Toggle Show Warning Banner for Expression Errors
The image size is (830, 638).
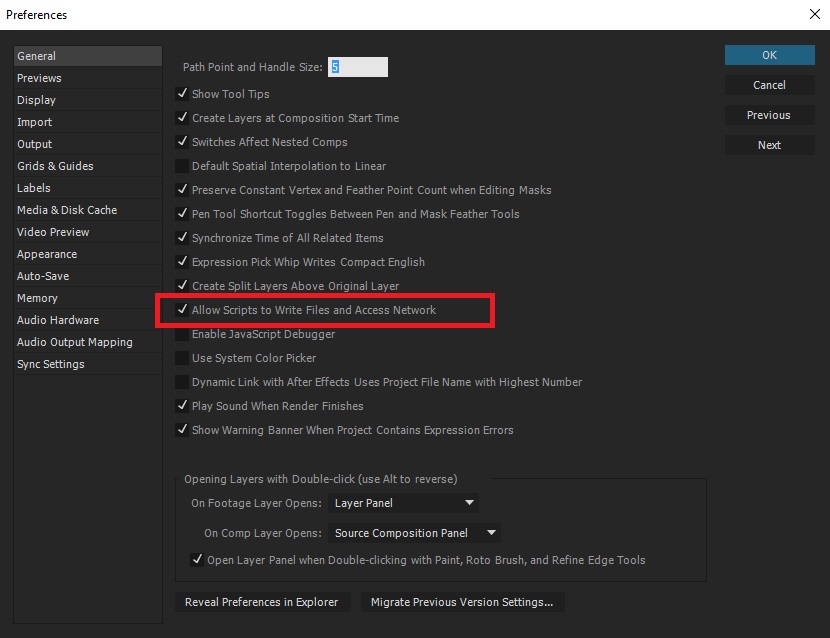coord(182,429)
